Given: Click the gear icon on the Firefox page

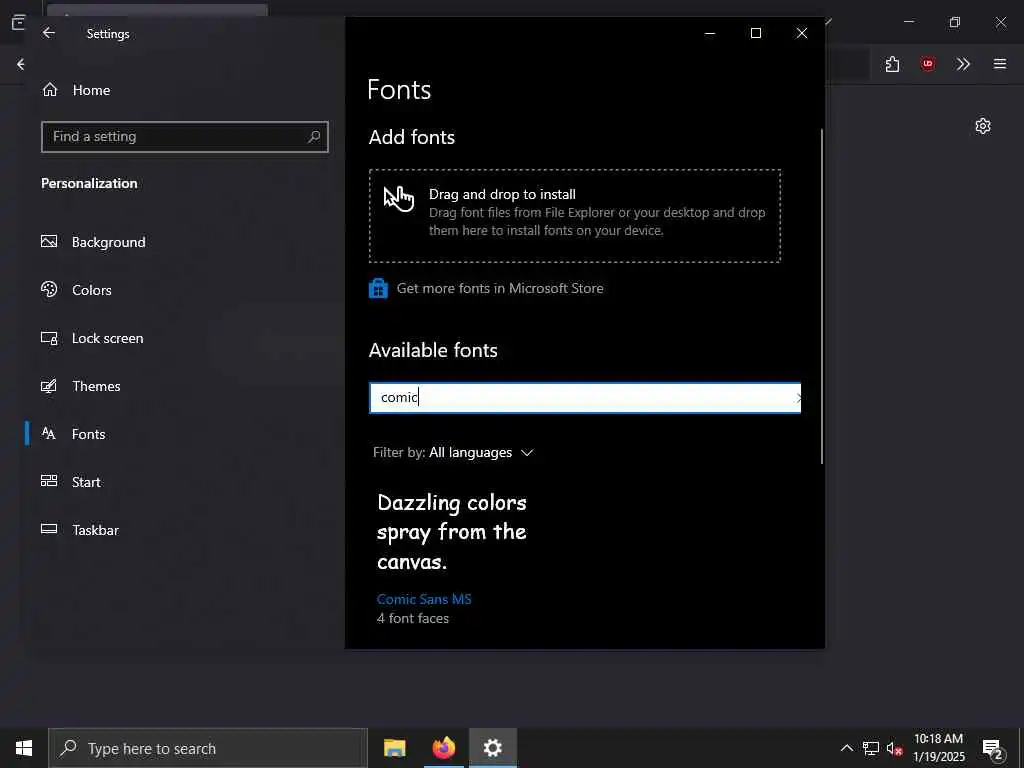Looking at the screenshot, I should (983, 126).
